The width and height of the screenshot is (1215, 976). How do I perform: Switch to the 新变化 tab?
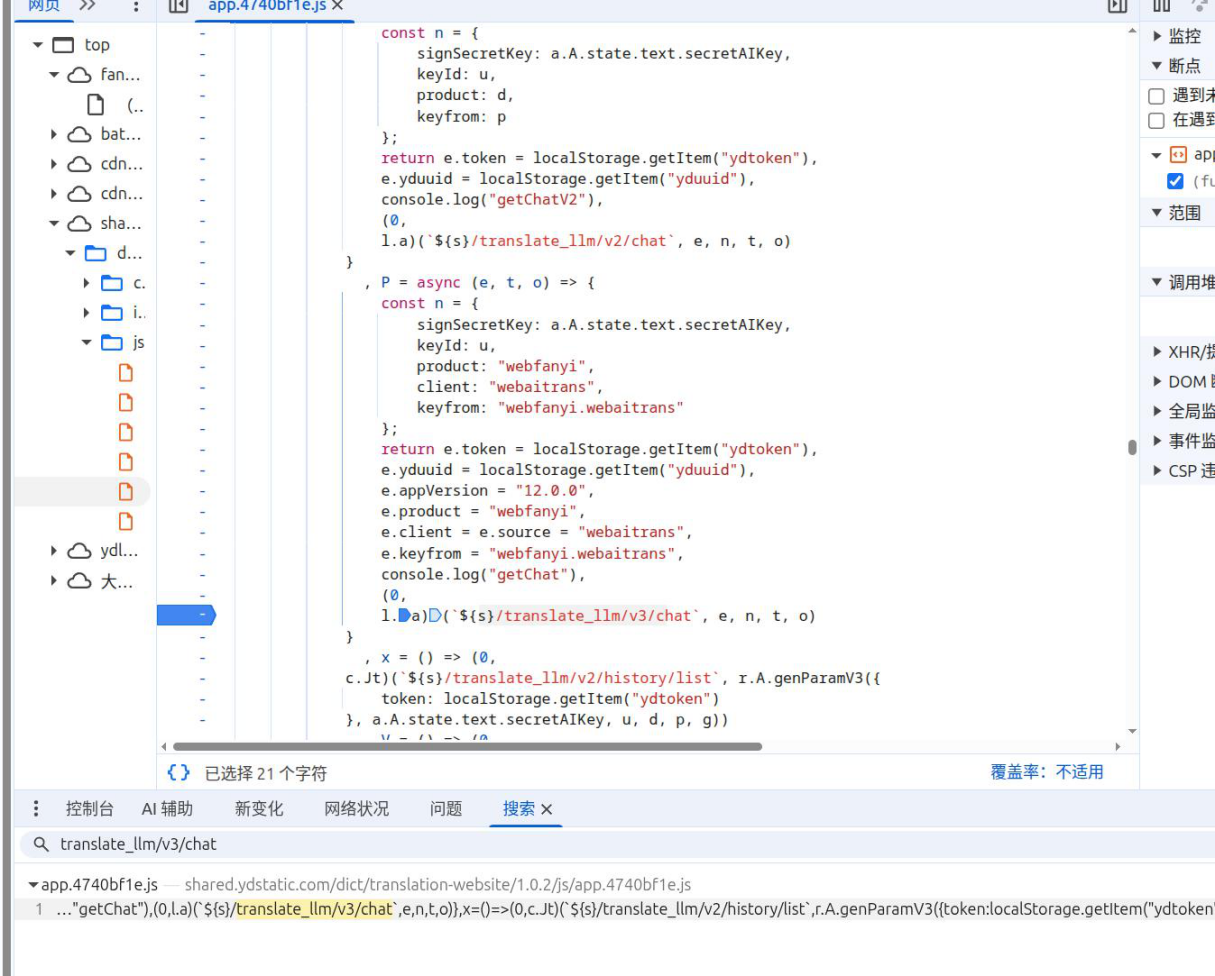pos(259,809)
